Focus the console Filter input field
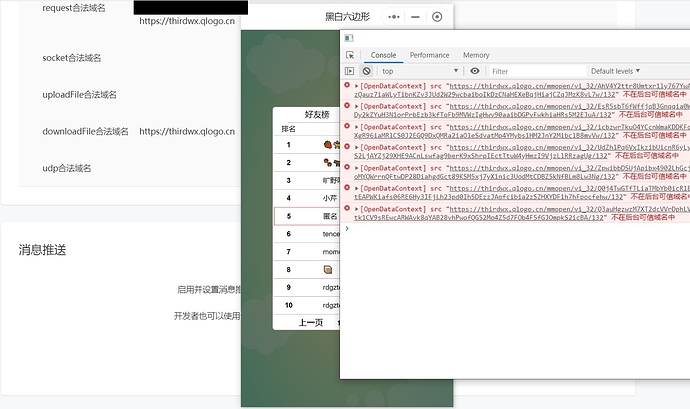This screenshot has width=690, height=409. [x=537, y=71]
